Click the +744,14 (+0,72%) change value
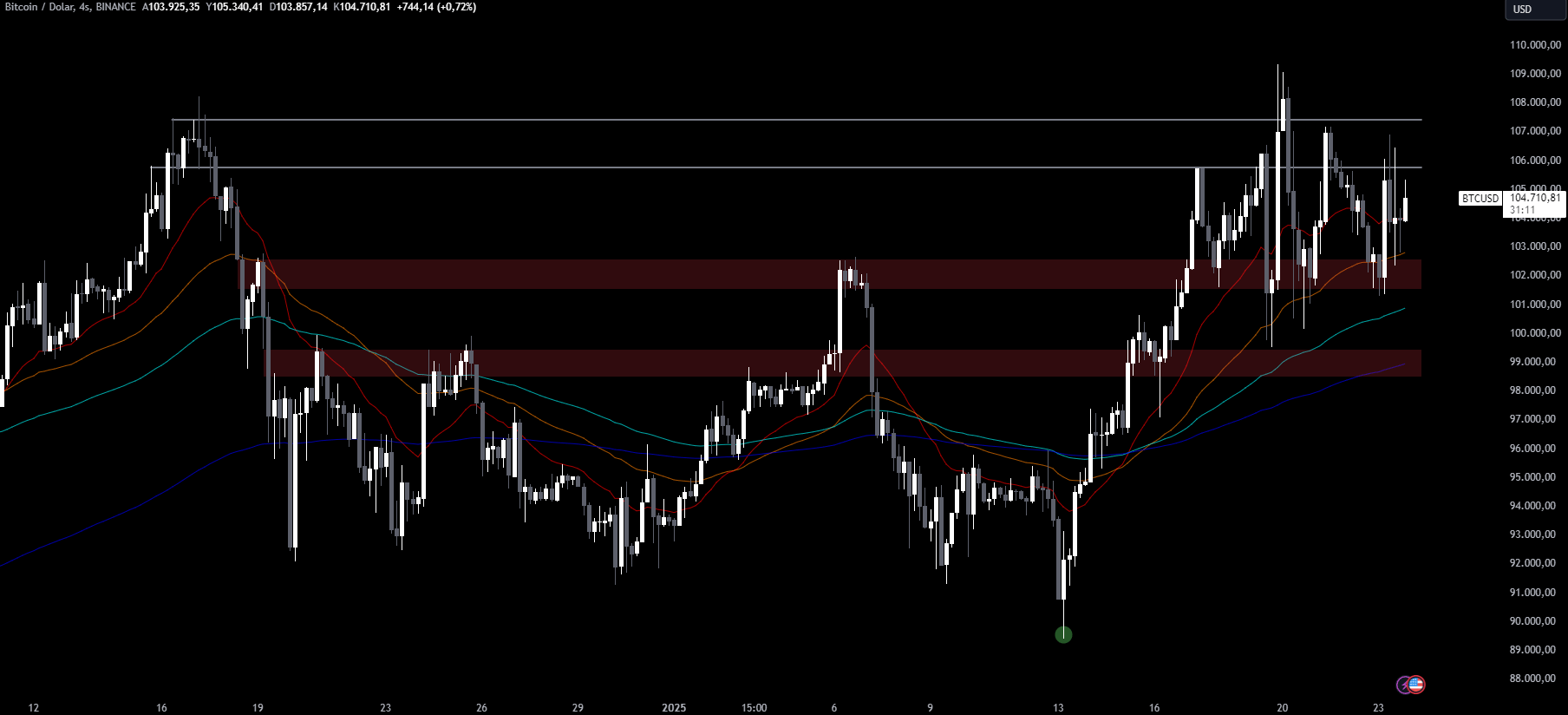Screen dimensions: 1568x715 [x=436, y=7]
